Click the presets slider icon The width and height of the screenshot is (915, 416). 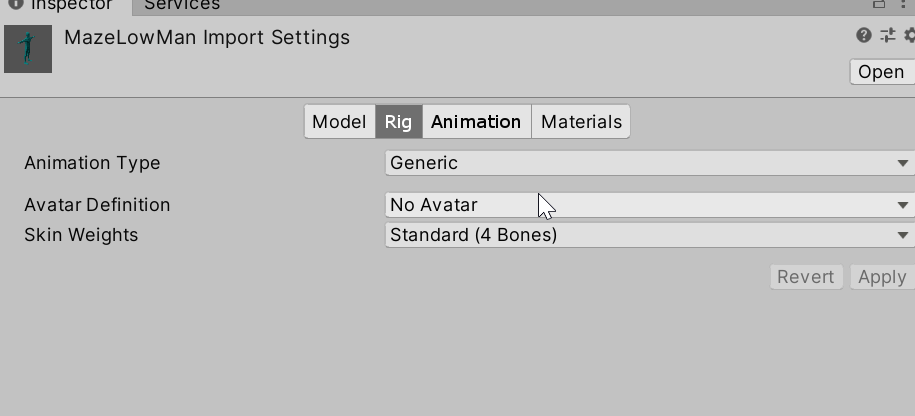click(887, 36)
